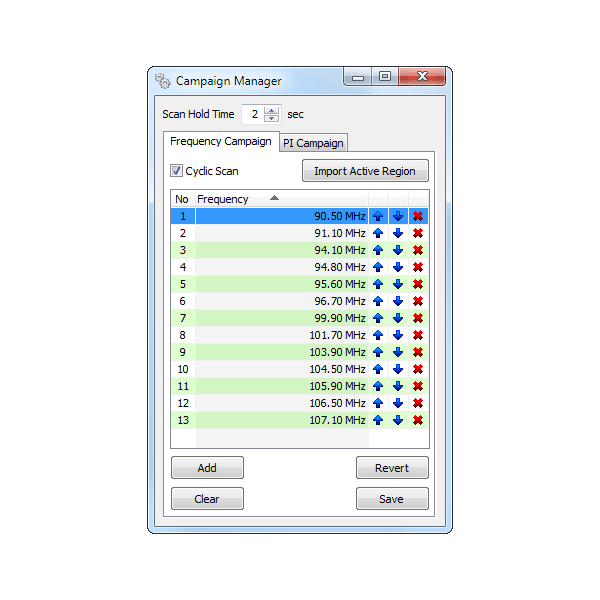
Task: Delete the 103.90 MHz entry
Action: click(418, 352)
